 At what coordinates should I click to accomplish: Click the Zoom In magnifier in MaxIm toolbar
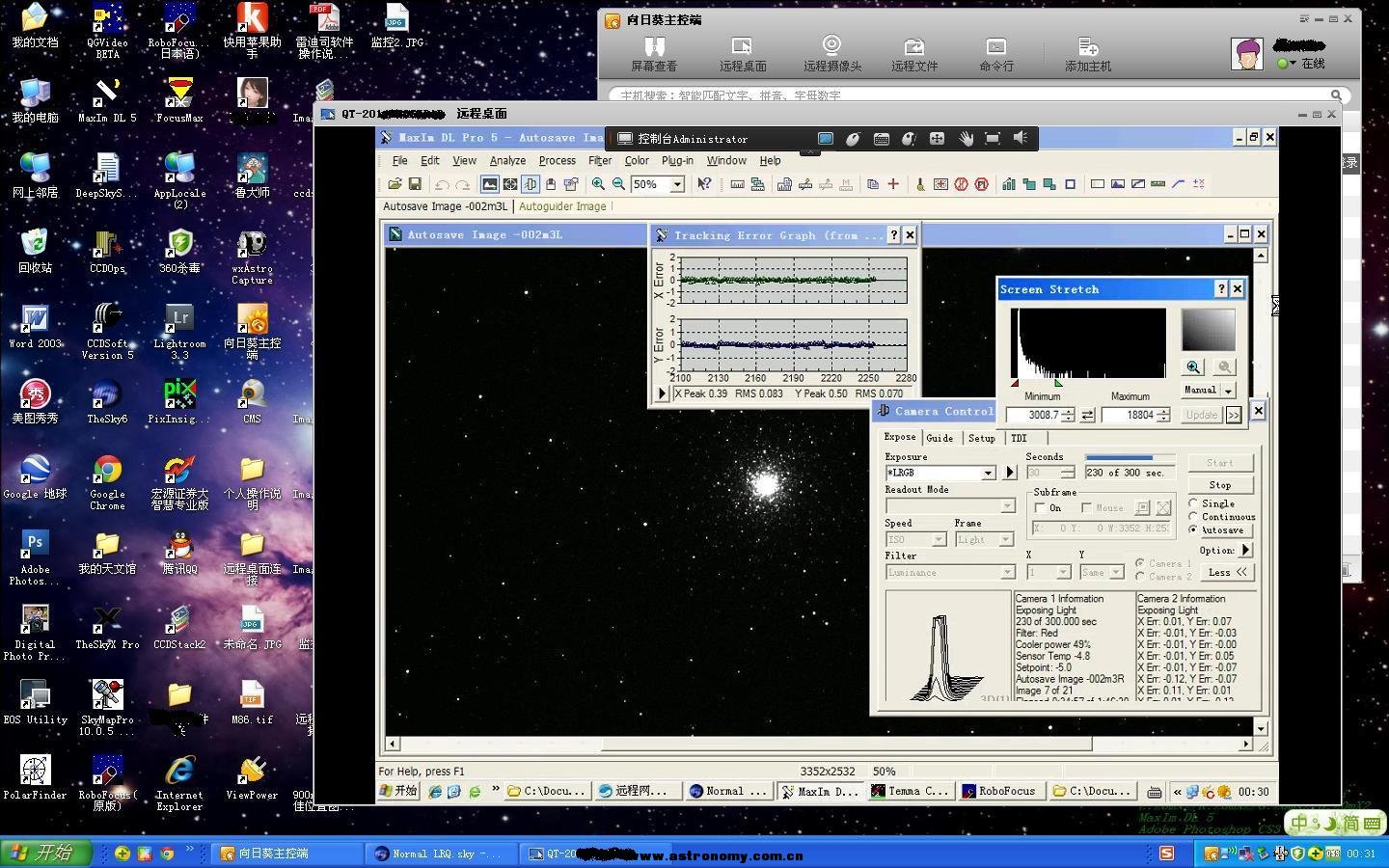pyautogui.click(x=598, y=184)
